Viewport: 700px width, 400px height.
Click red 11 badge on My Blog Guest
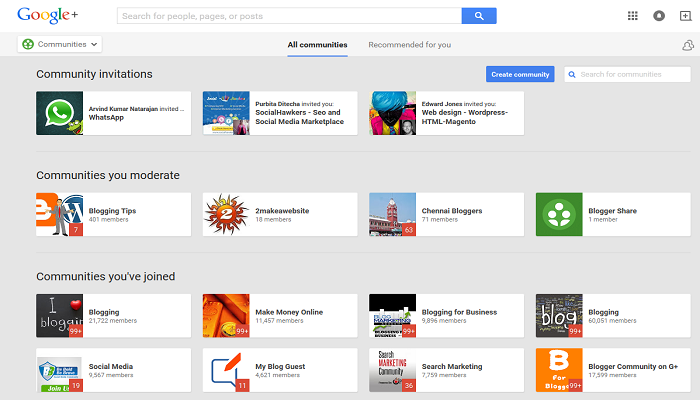point(242,385)
